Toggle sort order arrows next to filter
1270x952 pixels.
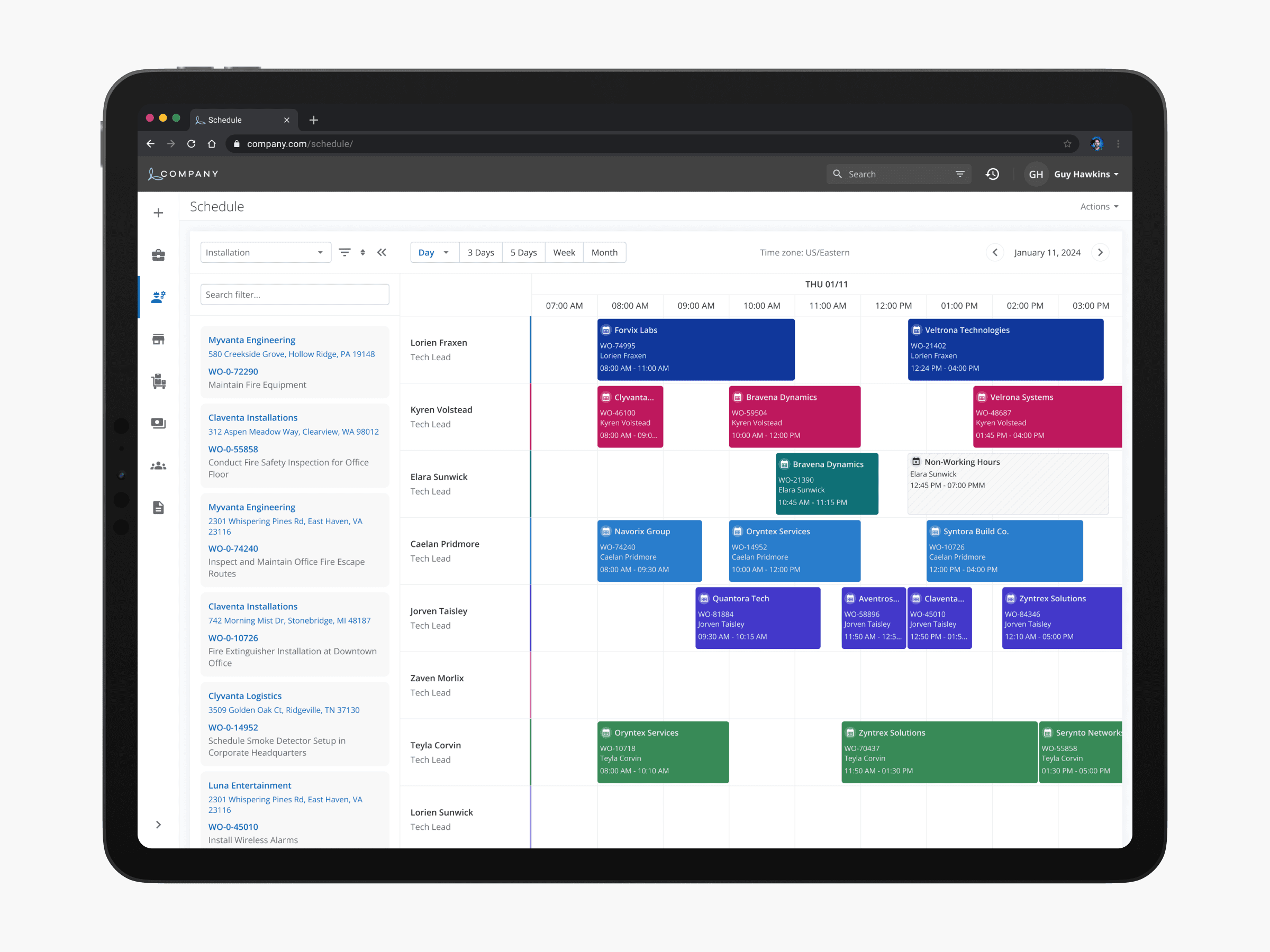pos(363,252)
